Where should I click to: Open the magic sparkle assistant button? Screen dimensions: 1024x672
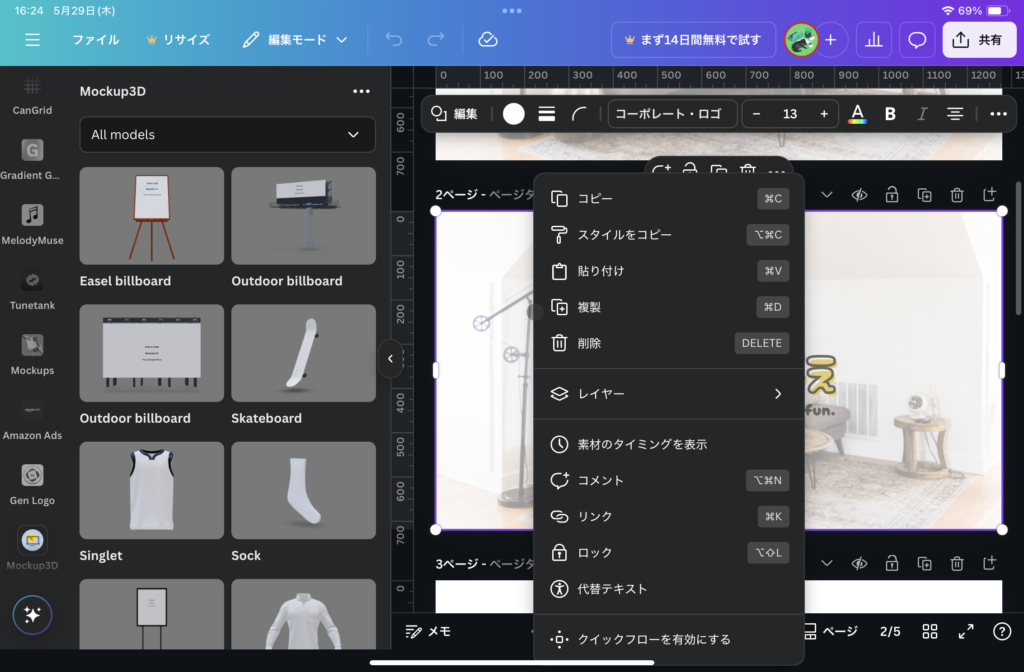coord(32,615)
